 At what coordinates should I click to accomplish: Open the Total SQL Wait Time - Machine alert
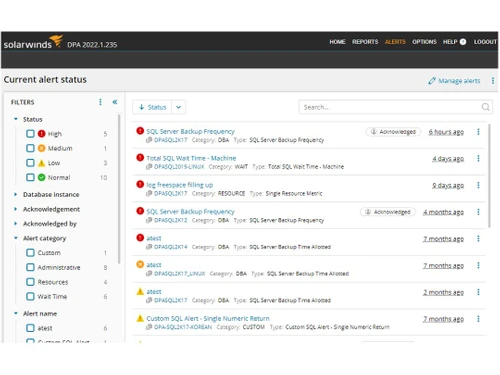pos(191,158)
